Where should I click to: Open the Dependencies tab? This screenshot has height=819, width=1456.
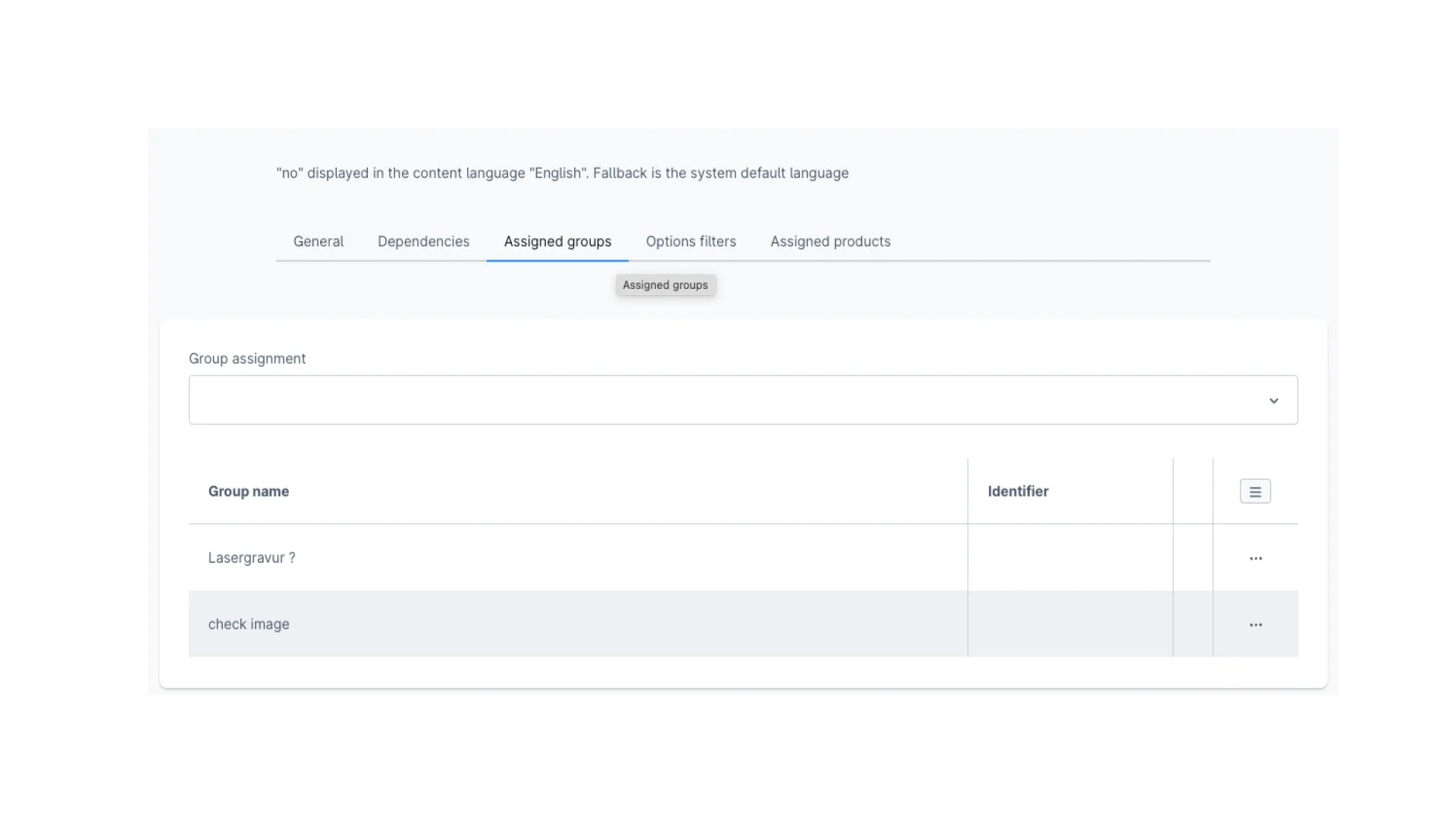pos(423,241)
